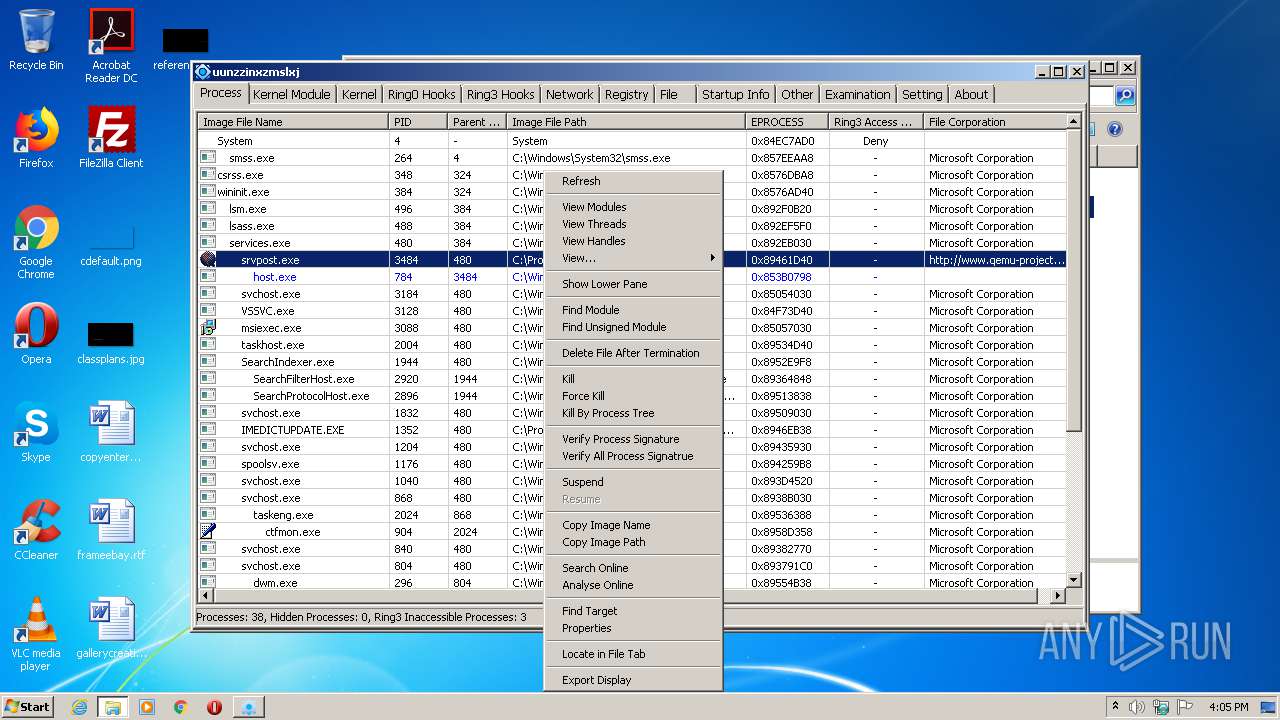Sort by File Corporation column
The image size is (1280, 720).
click(x=994, y=122)
